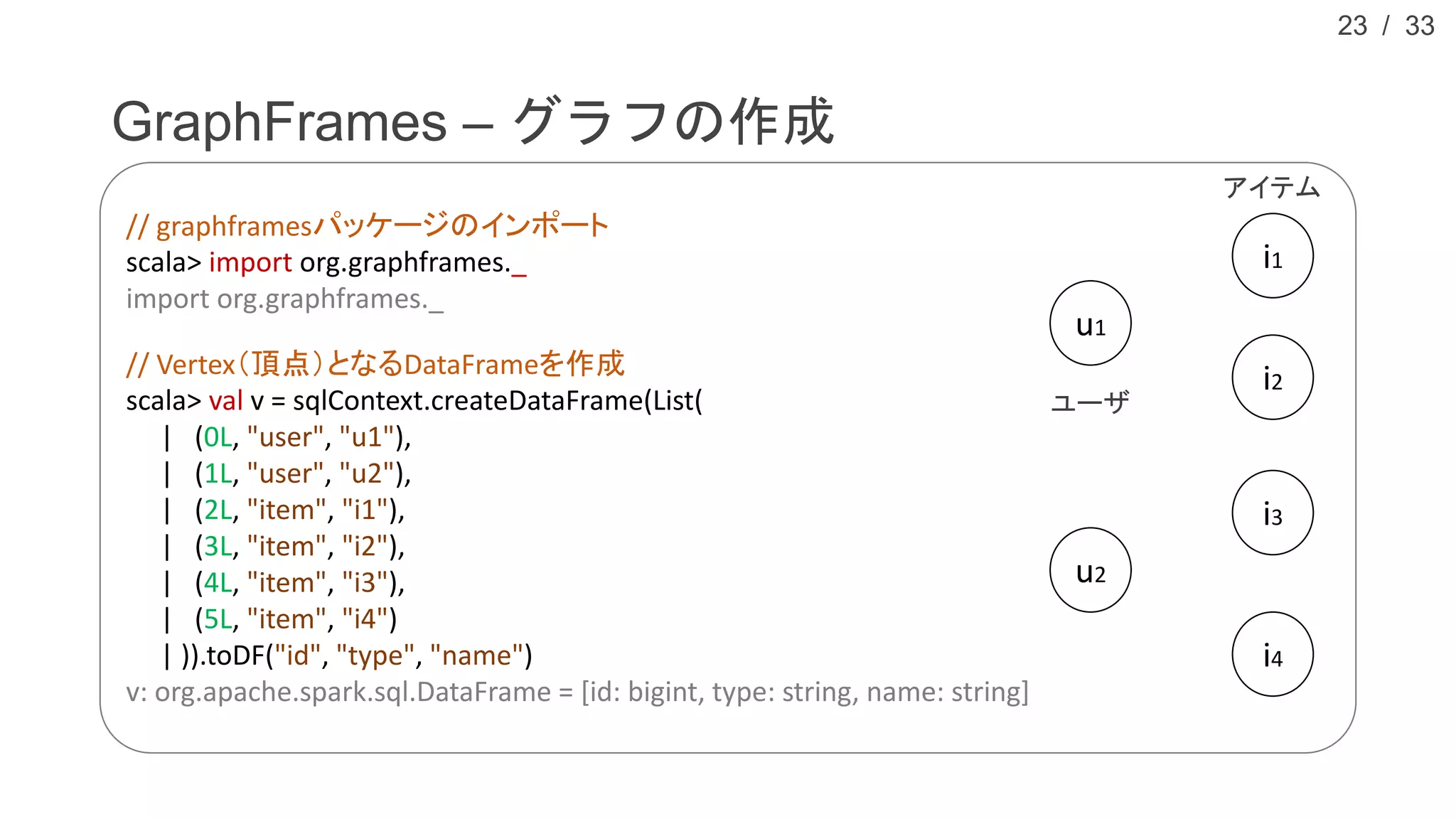The image size is (1456, 819).
Task: Click the row (3L, "item", "i2")
Action: [x=284, y=546]
